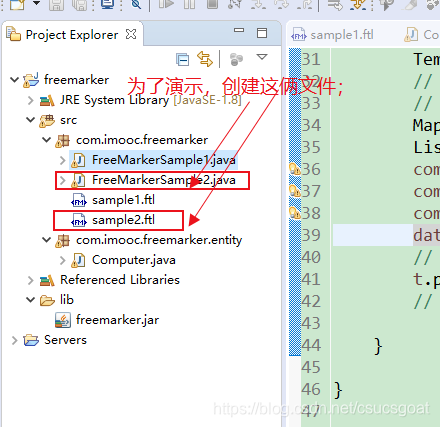Maximize the Project Explorer panel
The height and width of the screenshot is (427, 440).
262,33
